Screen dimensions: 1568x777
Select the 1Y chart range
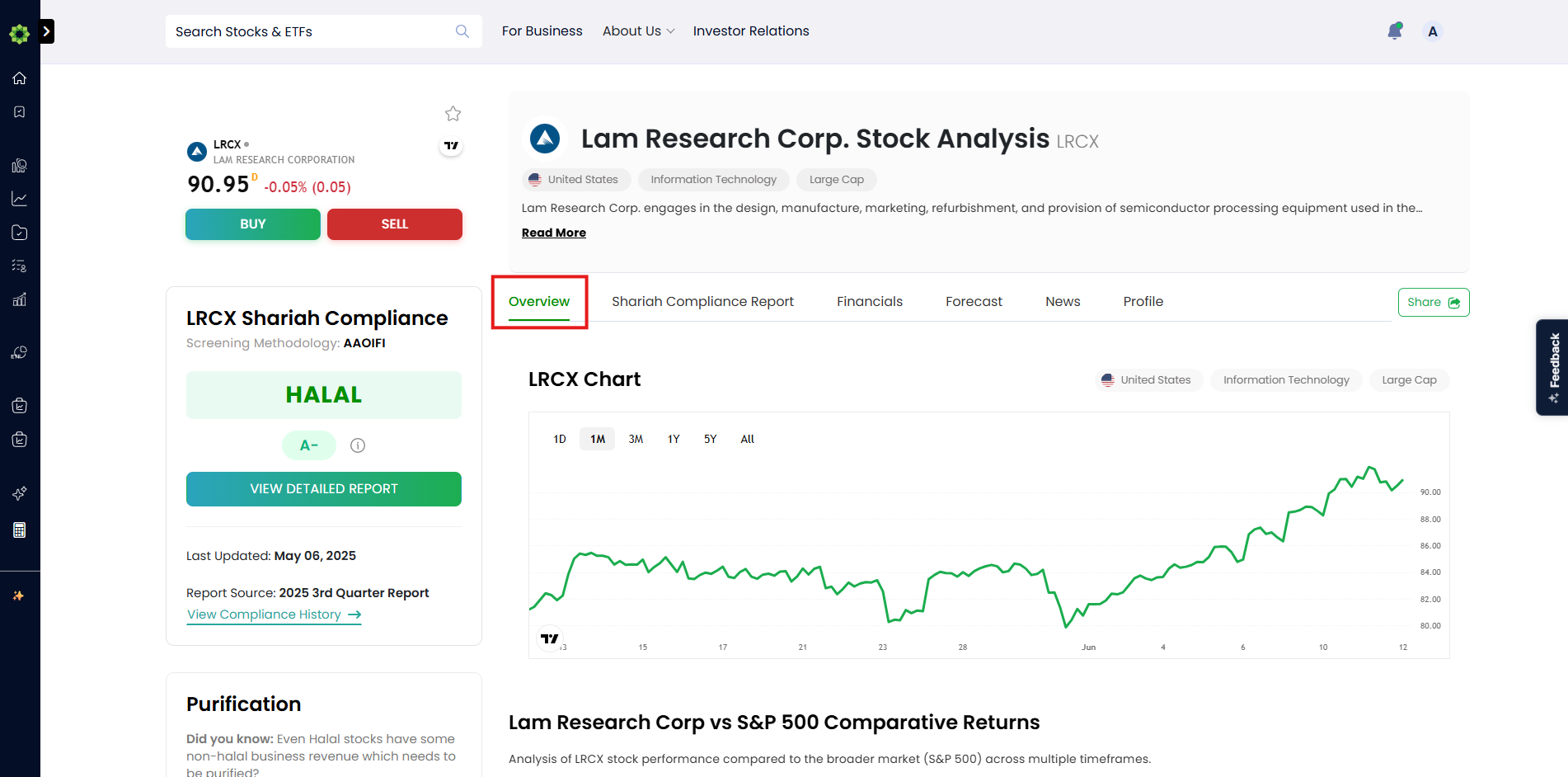[x=674, y=439]
